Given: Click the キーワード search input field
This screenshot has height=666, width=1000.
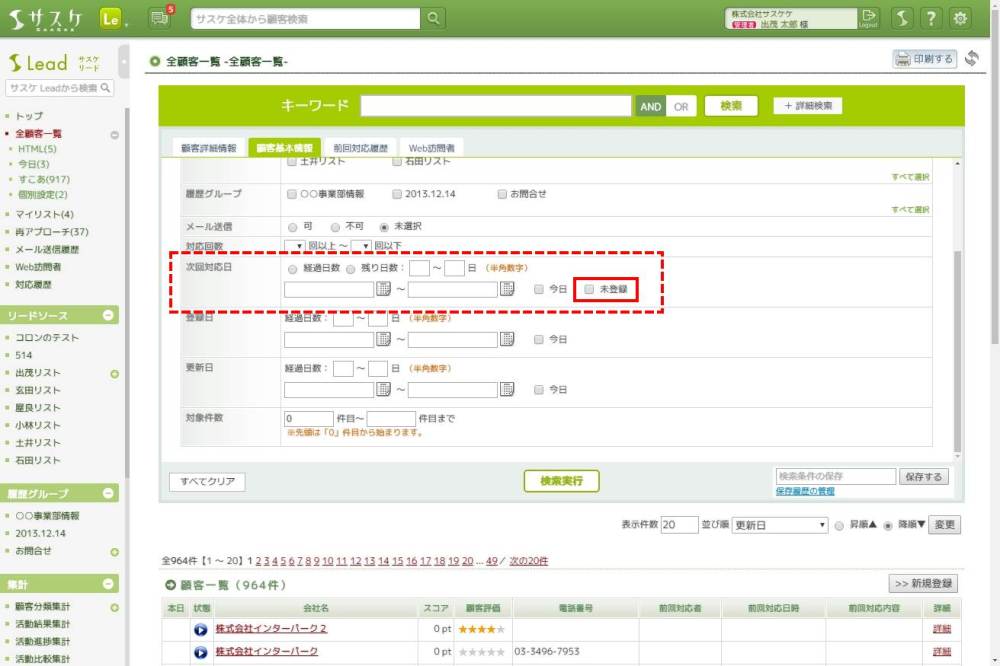Looking at the screenshot, I should click(496, 106).
